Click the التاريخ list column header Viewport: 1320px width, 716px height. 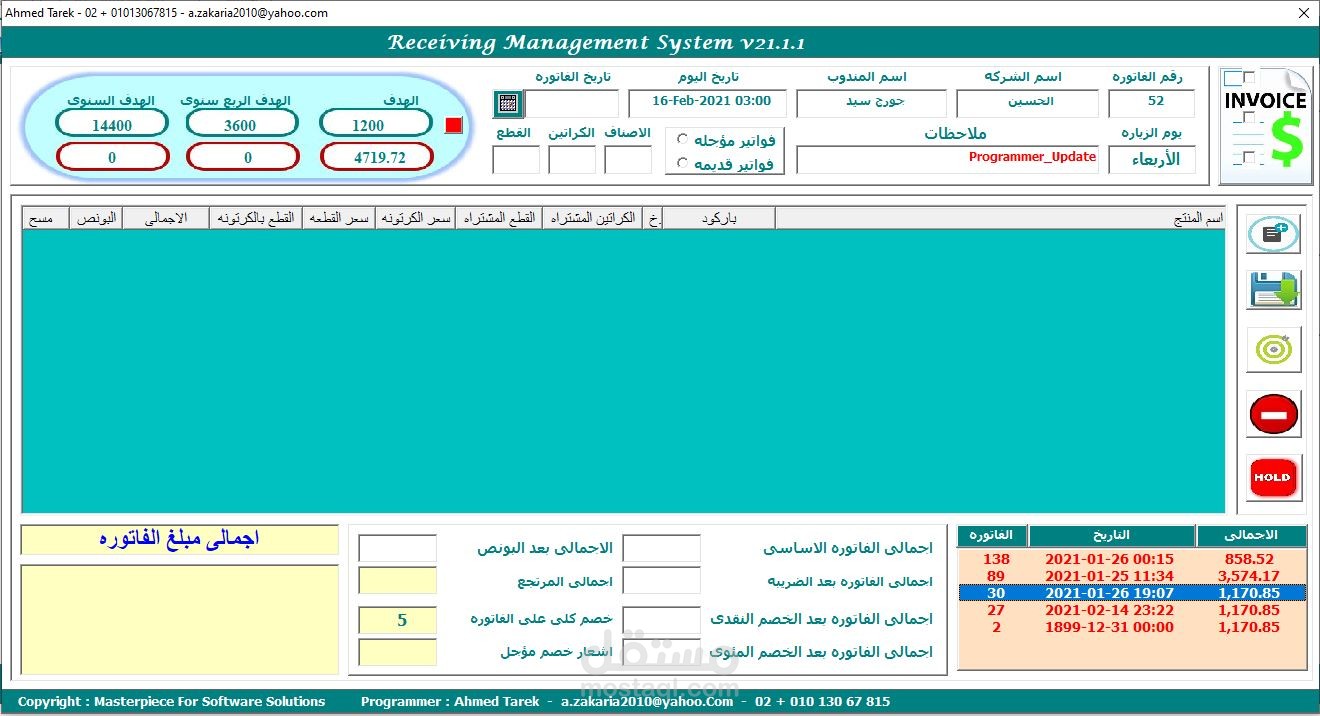pyautogui.click(x=1112, y=535)
